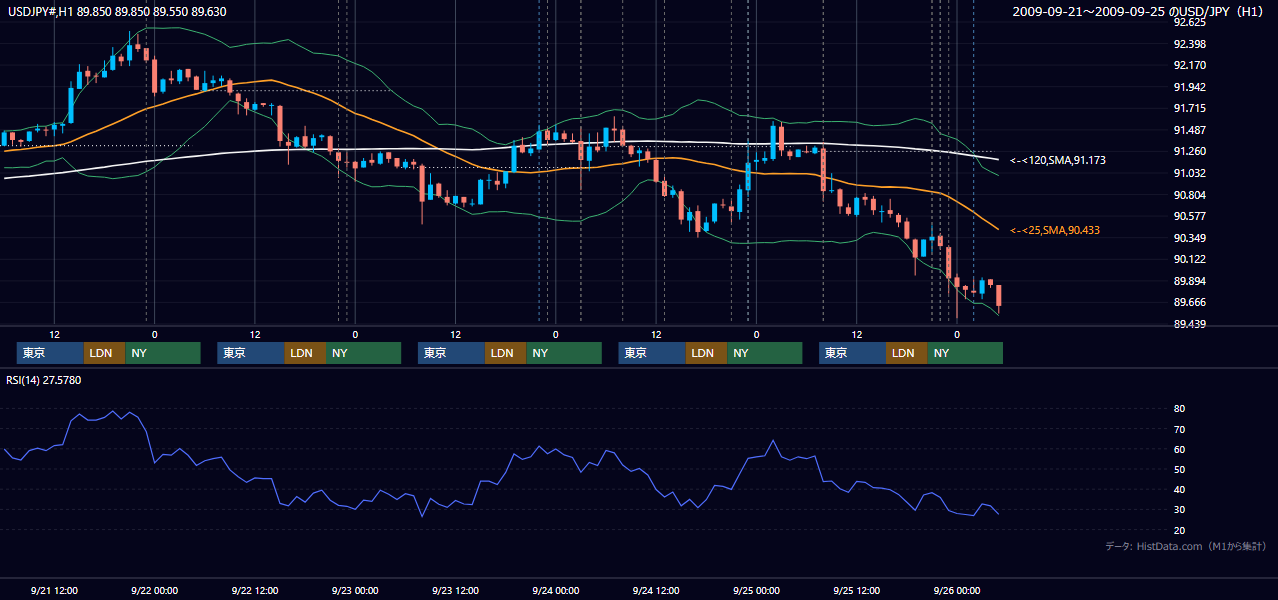Screen dimensions: 1278x600
Task: Select the NY session bar for 9/21
Action: coord(163,353)
